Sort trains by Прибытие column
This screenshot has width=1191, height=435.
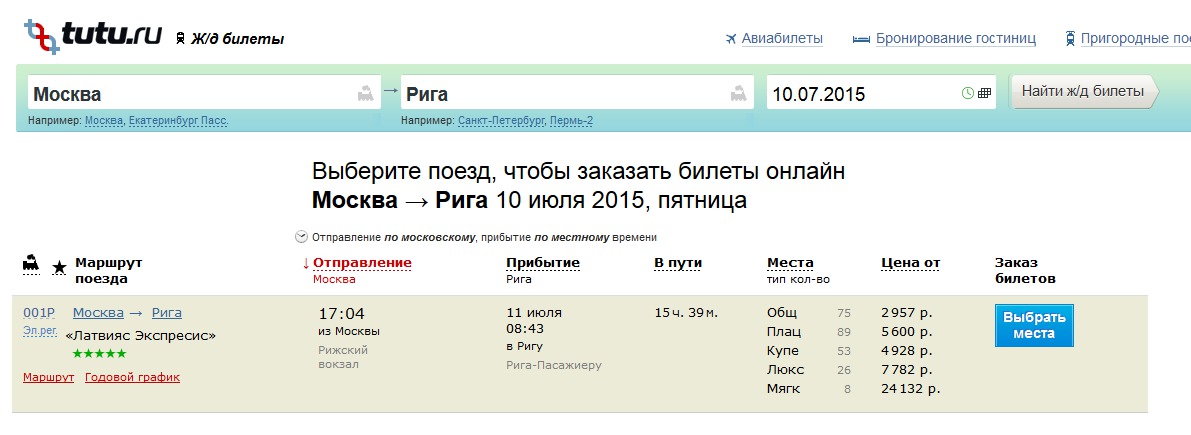tap(542, 263)
